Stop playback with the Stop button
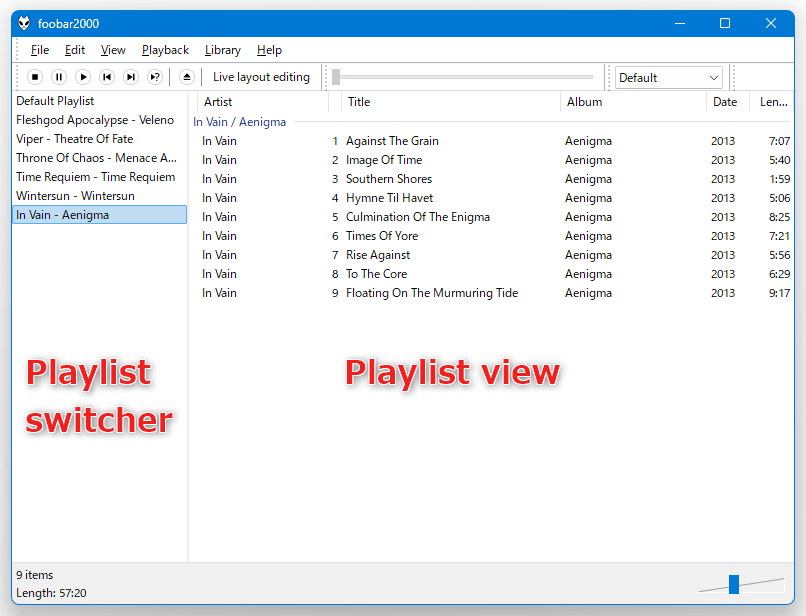The height and width of the screenshot is (616, 806). pyautogui.click(x=35, y=77)
